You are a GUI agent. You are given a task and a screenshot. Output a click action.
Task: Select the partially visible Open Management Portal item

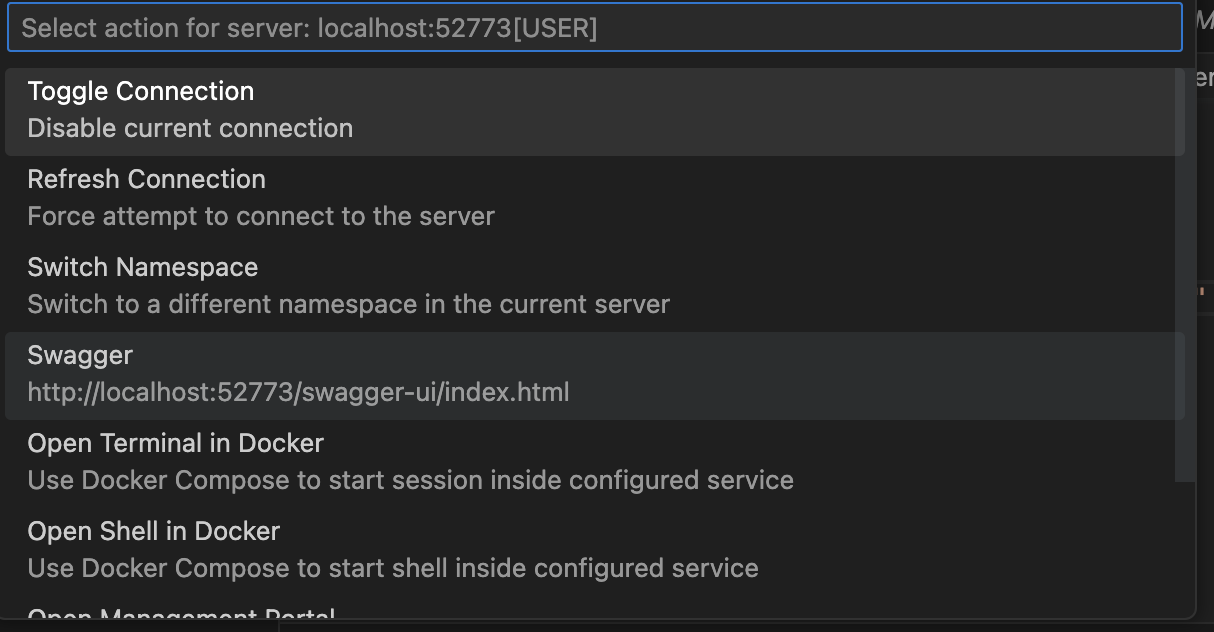(595, 610)
